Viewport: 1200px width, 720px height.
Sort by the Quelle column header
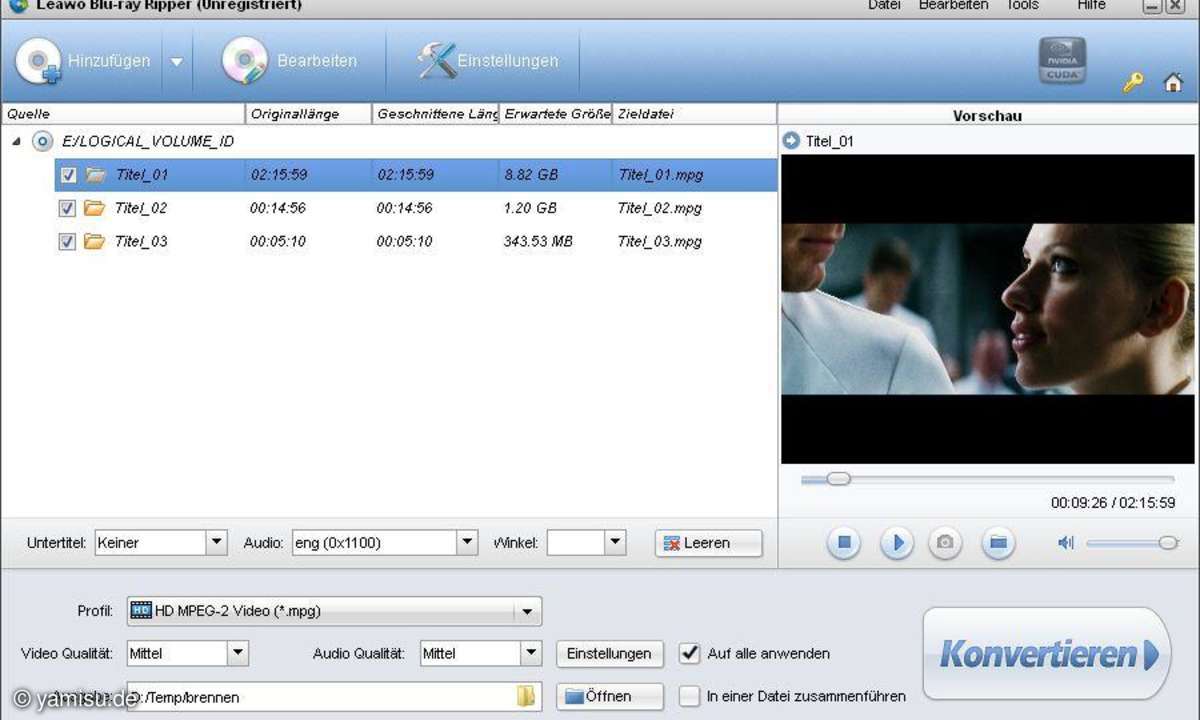[x=123, y=114]
